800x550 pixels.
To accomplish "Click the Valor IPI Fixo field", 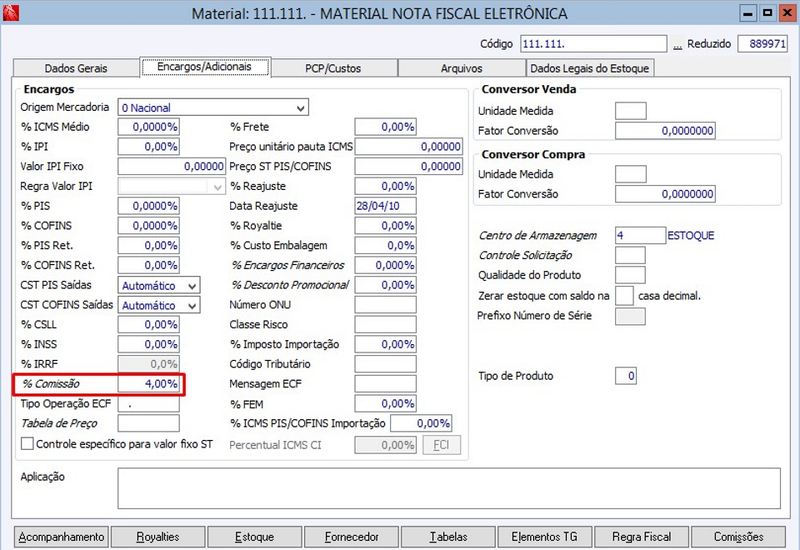I will 171,166.
